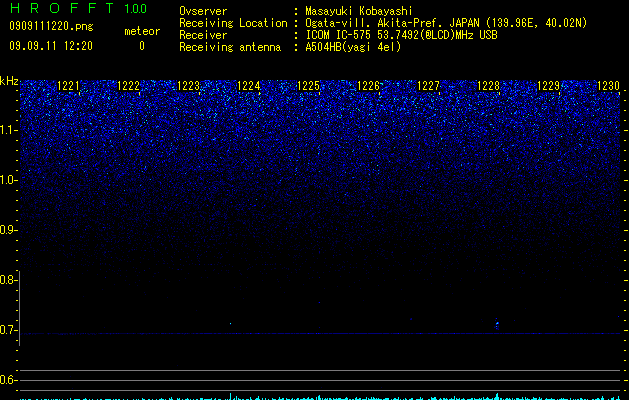Click the observer name Masayuki Kobayashi
The image size is (629, 400).
(x=359, y=11)
